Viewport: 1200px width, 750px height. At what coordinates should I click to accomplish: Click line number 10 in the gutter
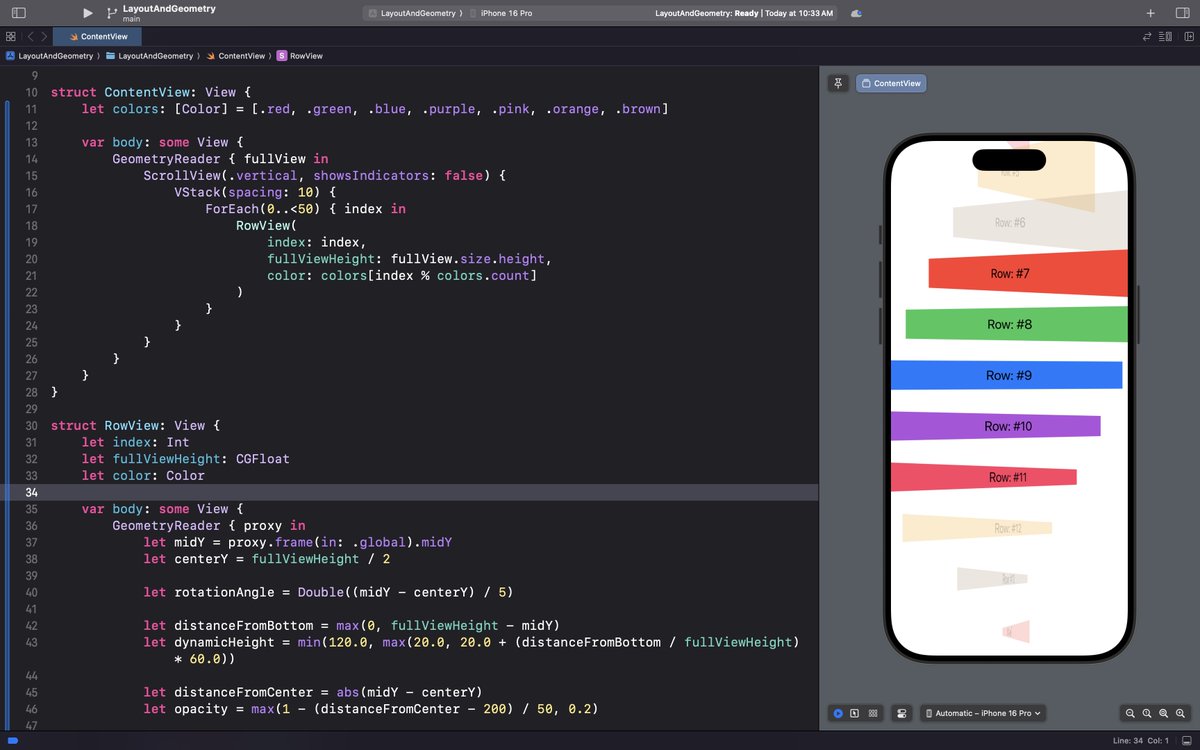31,92
